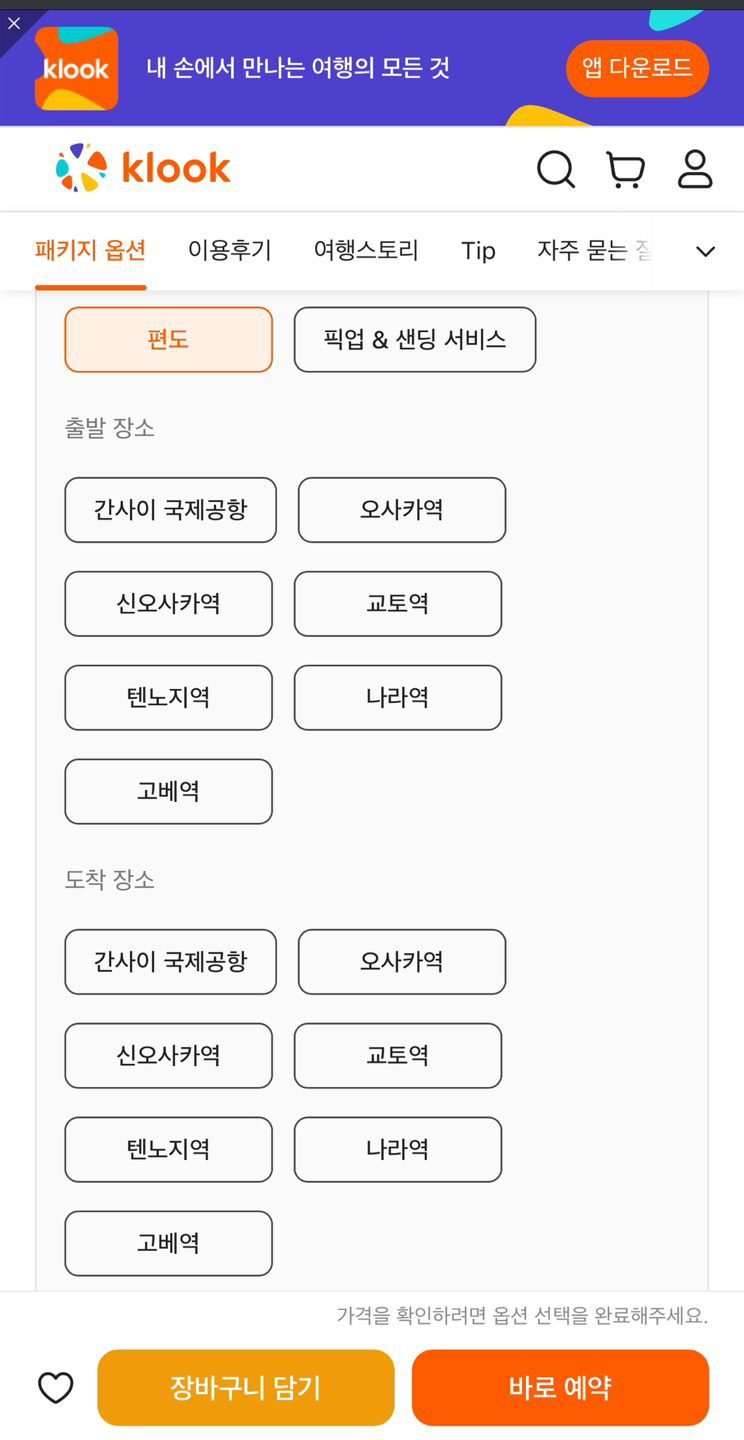Image resolution: width=744 pixels, height=1440 pixels.
Task: Select 픽업 & 샌딩 서비스 option
Action: tap(414, 340)
